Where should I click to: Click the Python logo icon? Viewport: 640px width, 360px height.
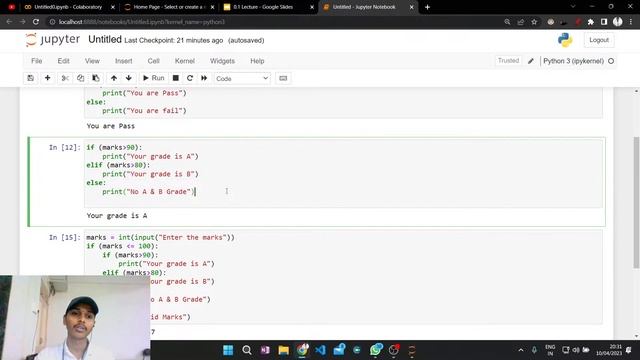[x=565, y=40]
